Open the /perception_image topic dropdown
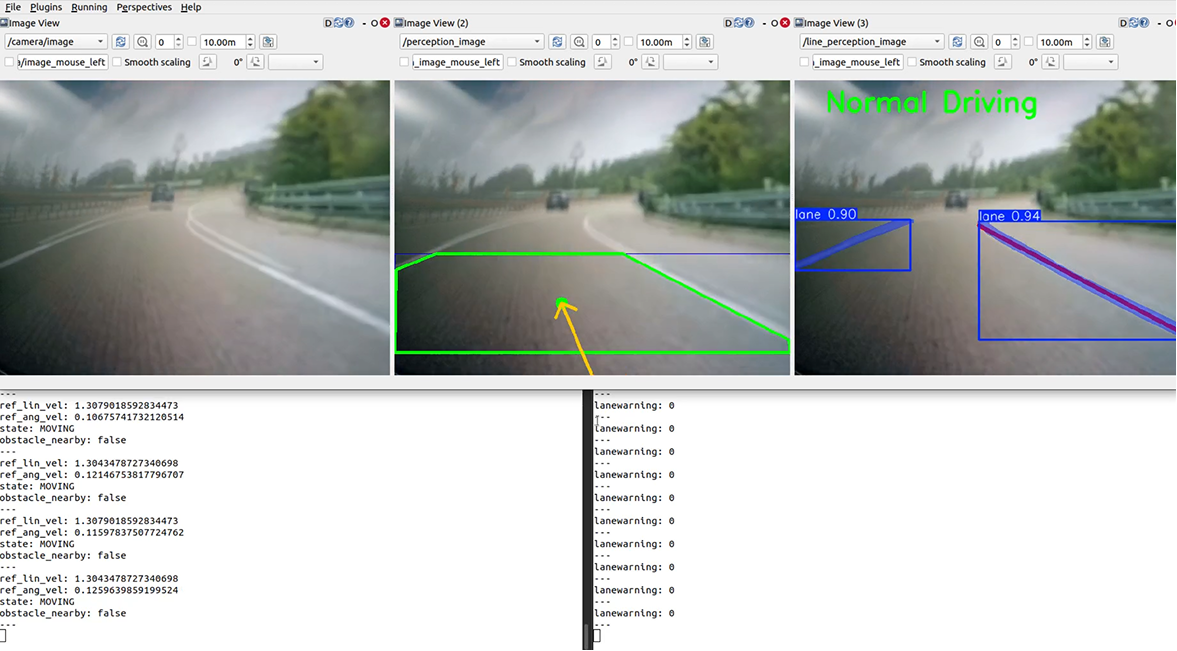 click(471, 42)
